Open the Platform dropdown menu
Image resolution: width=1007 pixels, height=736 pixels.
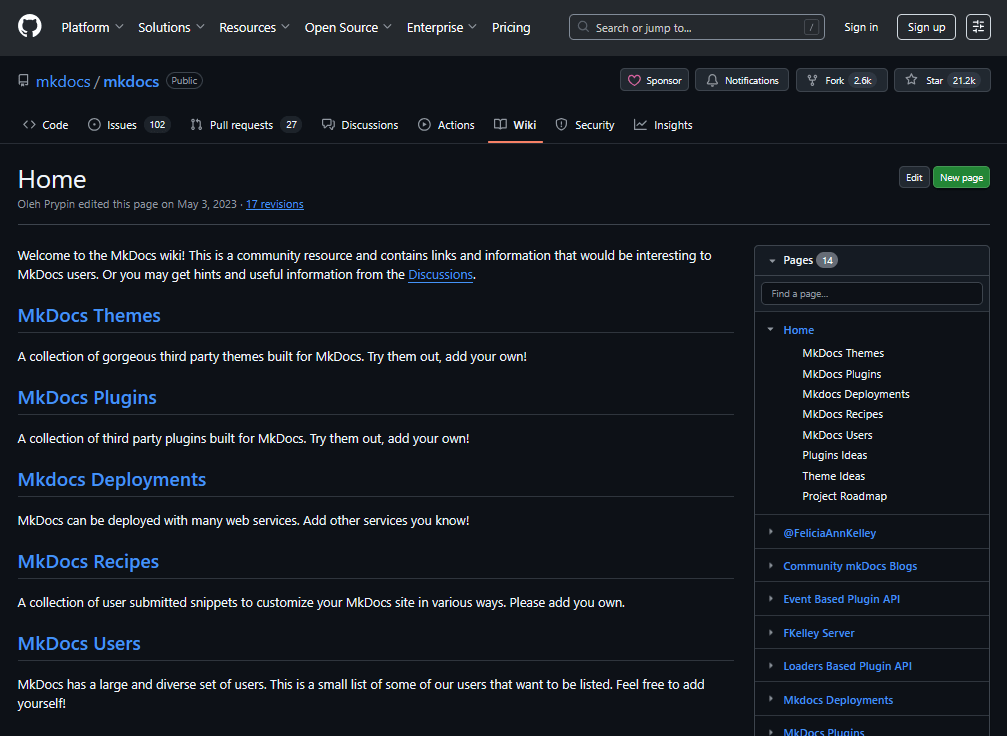pos(92,27)
